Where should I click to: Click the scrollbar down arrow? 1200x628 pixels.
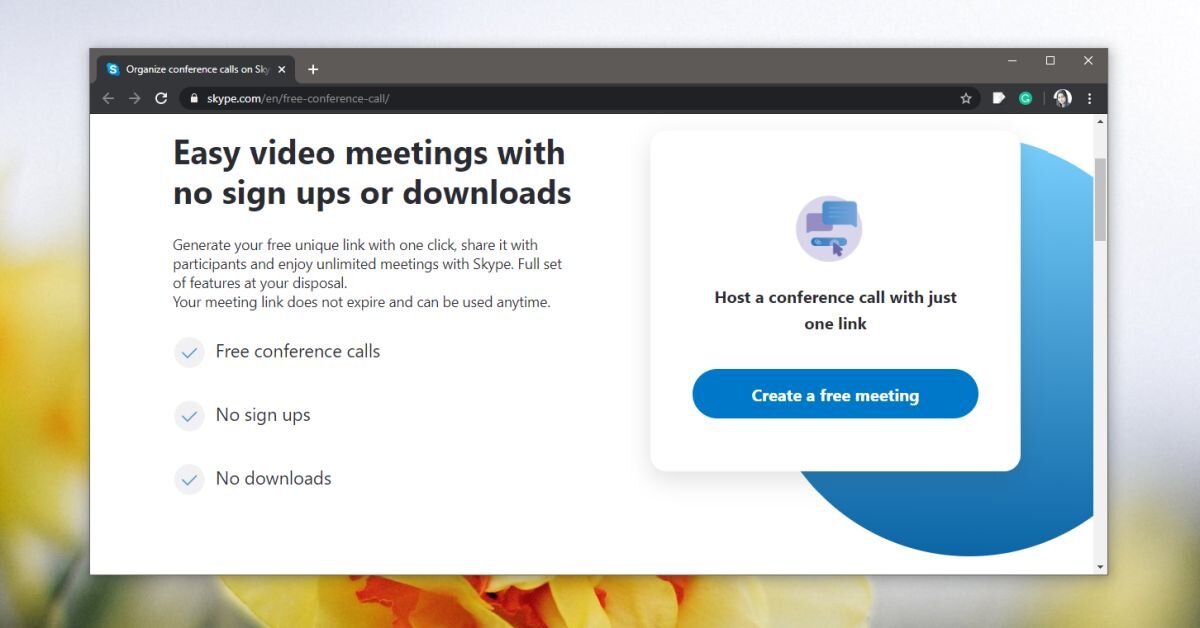pos(1101,567)
